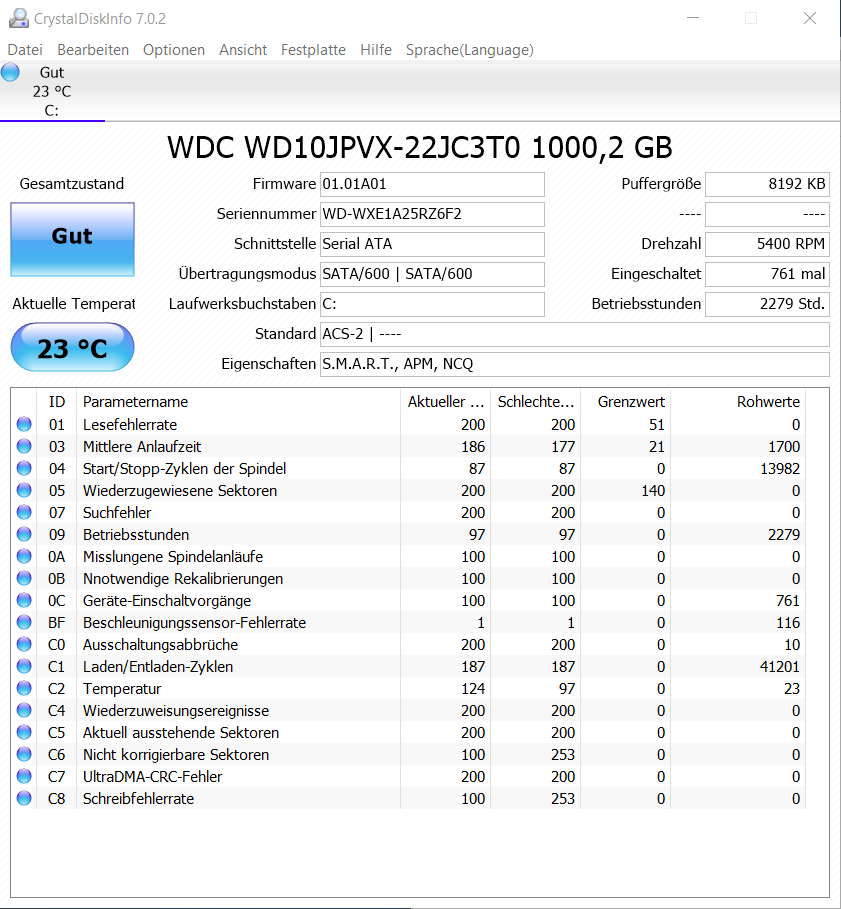Minimize the CrystalDiskInfo window
Image resolution: width=841 pixels, height=909 pixels.
tap(693, 19)
